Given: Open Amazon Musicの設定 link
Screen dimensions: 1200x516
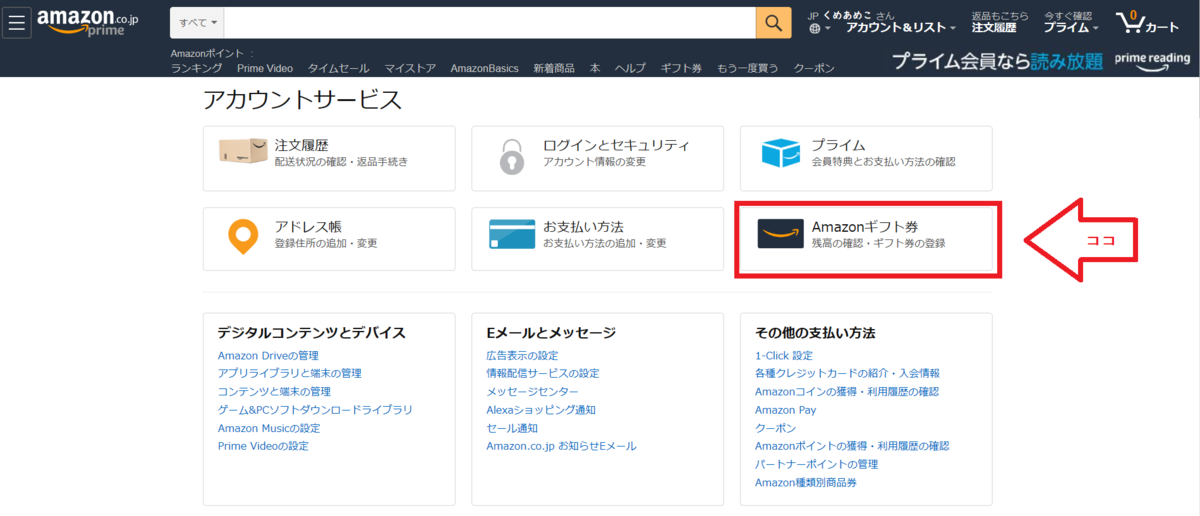Looking at the screenshot, I should pyautogui.click(x=269, y=428).
